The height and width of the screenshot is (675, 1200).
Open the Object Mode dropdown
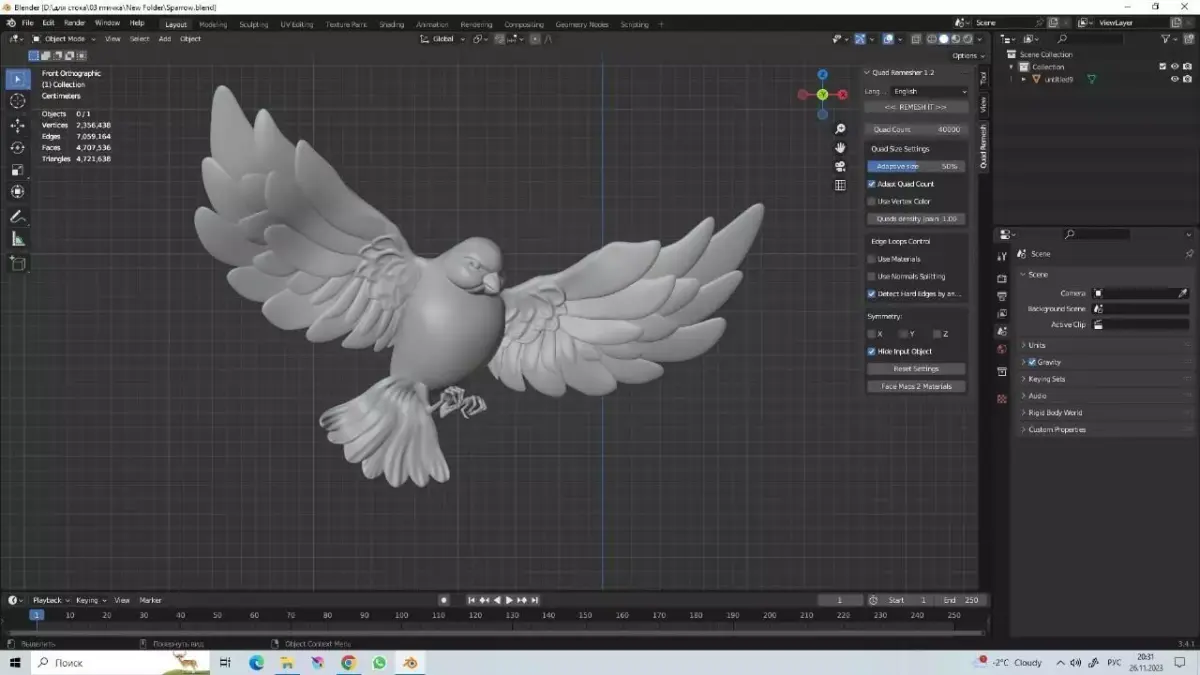click(x=64, y=39)
